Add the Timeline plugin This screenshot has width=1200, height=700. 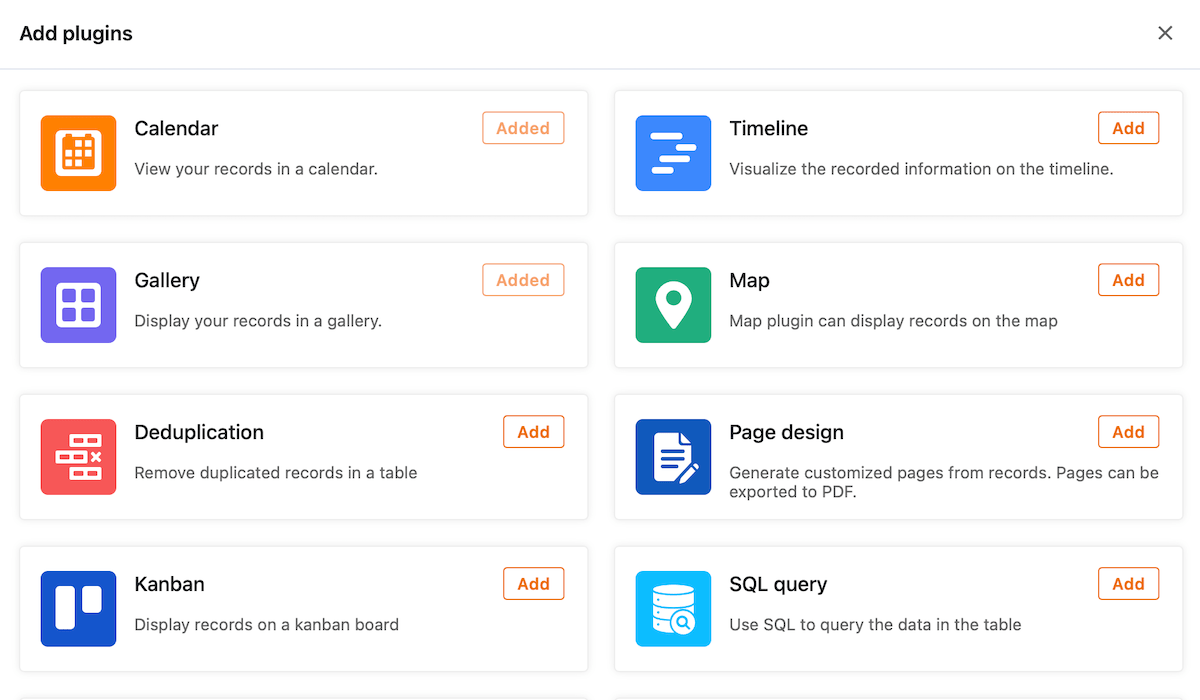pyautogui.click(x=1128, y=127)
